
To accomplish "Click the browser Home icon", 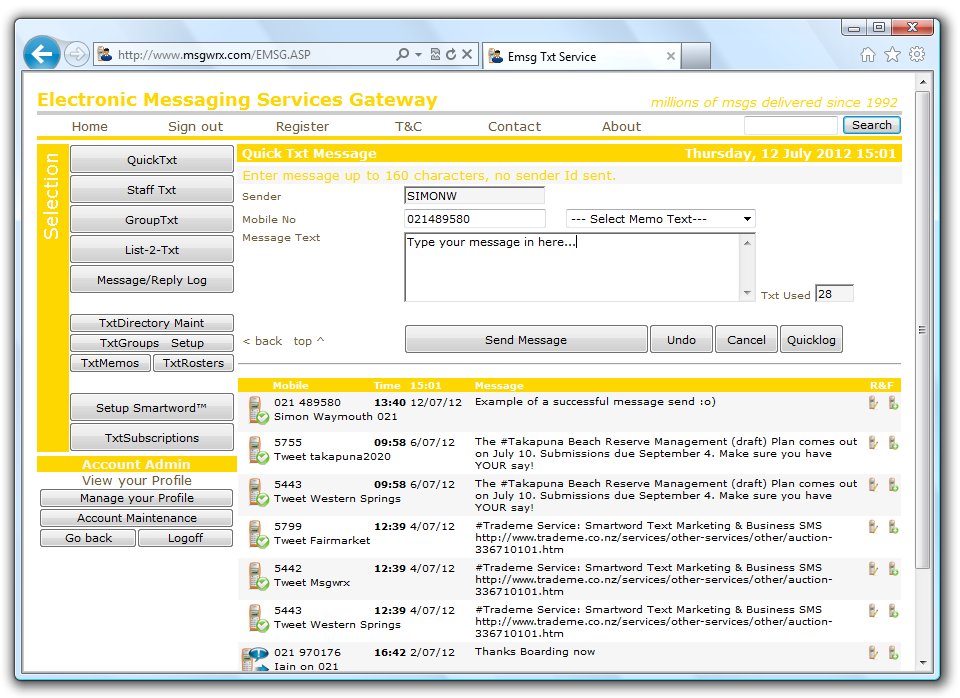I will pos(868,57).
